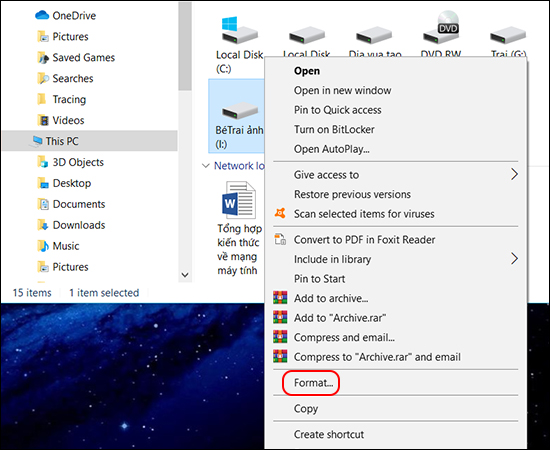Open Videos in the navigation pane
Image resolution: width=550 pixels, height=450 pixels.
[68, 120]
